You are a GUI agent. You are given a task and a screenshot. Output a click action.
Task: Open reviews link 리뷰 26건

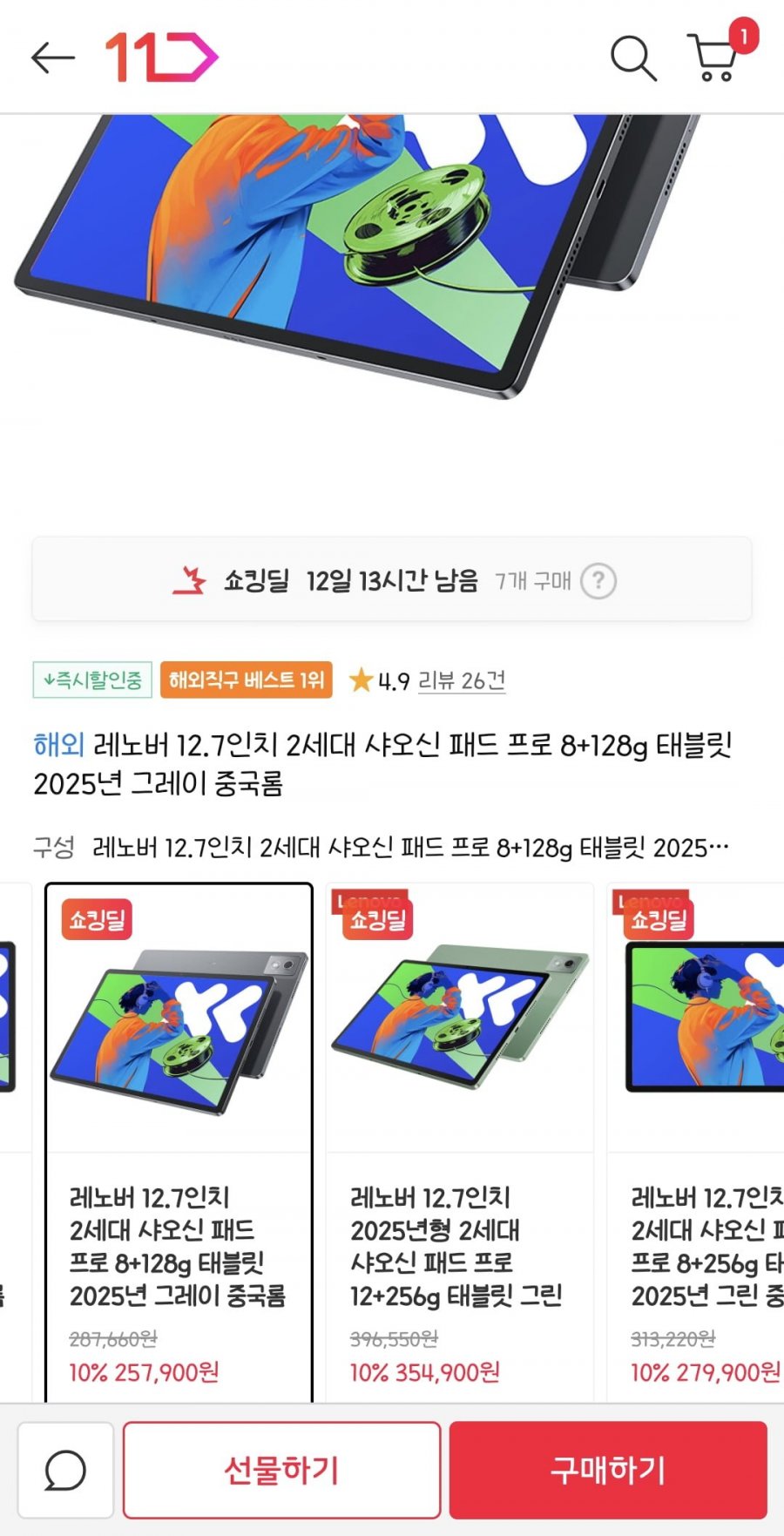[x=462, y=680]
